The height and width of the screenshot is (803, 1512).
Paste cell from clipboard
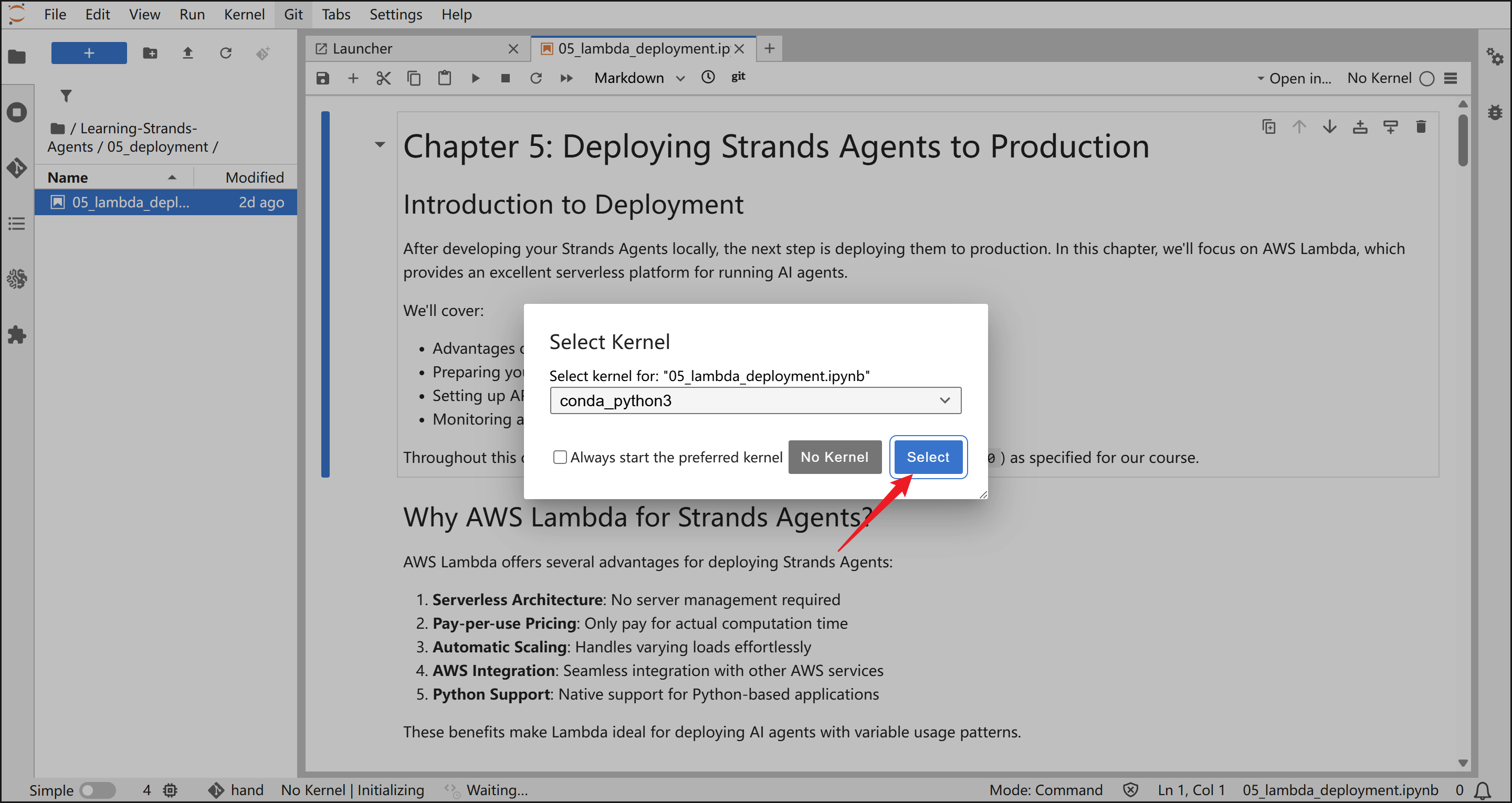tap(444, 78)
